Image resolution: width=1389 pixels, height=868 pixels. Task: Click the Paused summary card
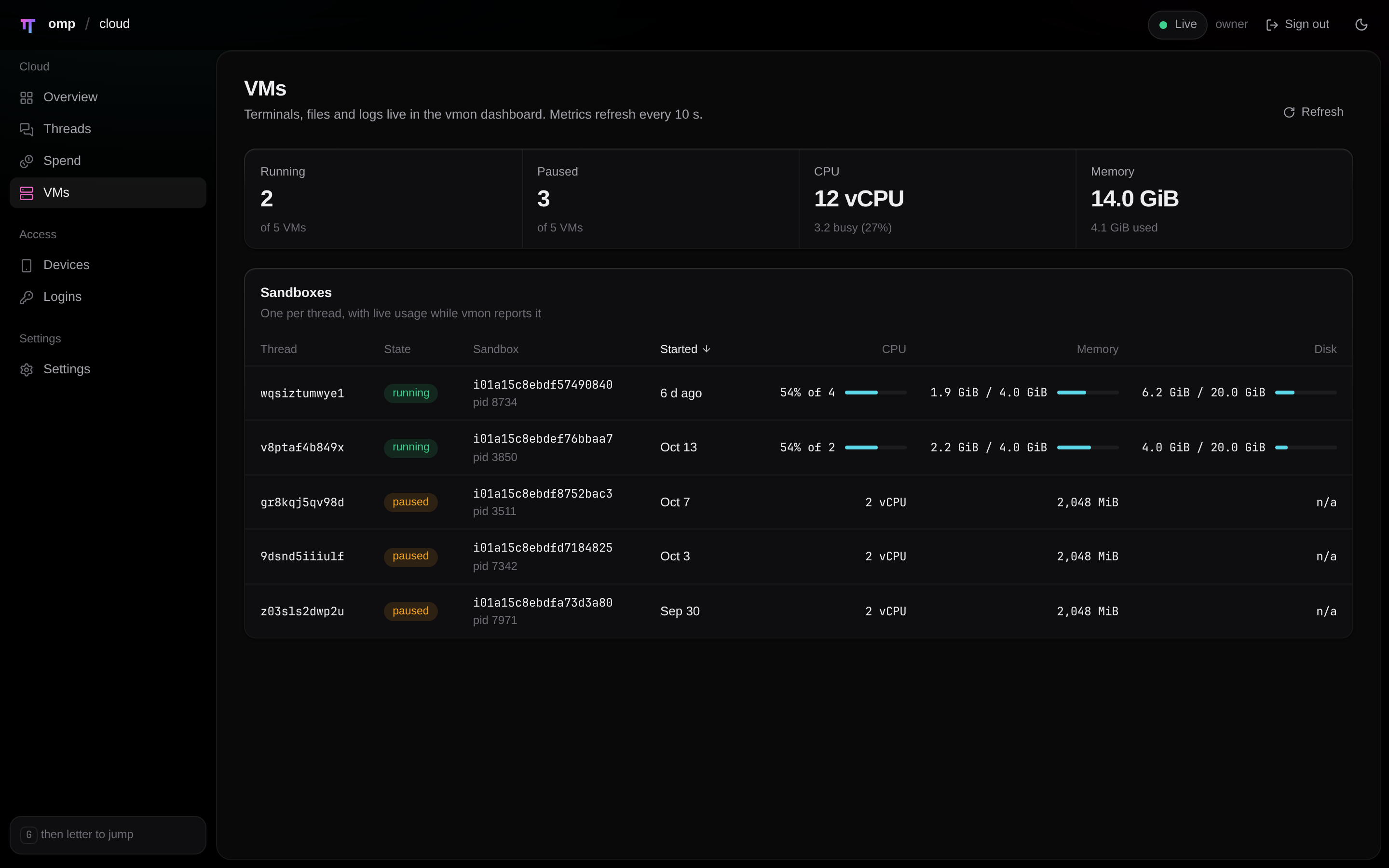[661, 199]
